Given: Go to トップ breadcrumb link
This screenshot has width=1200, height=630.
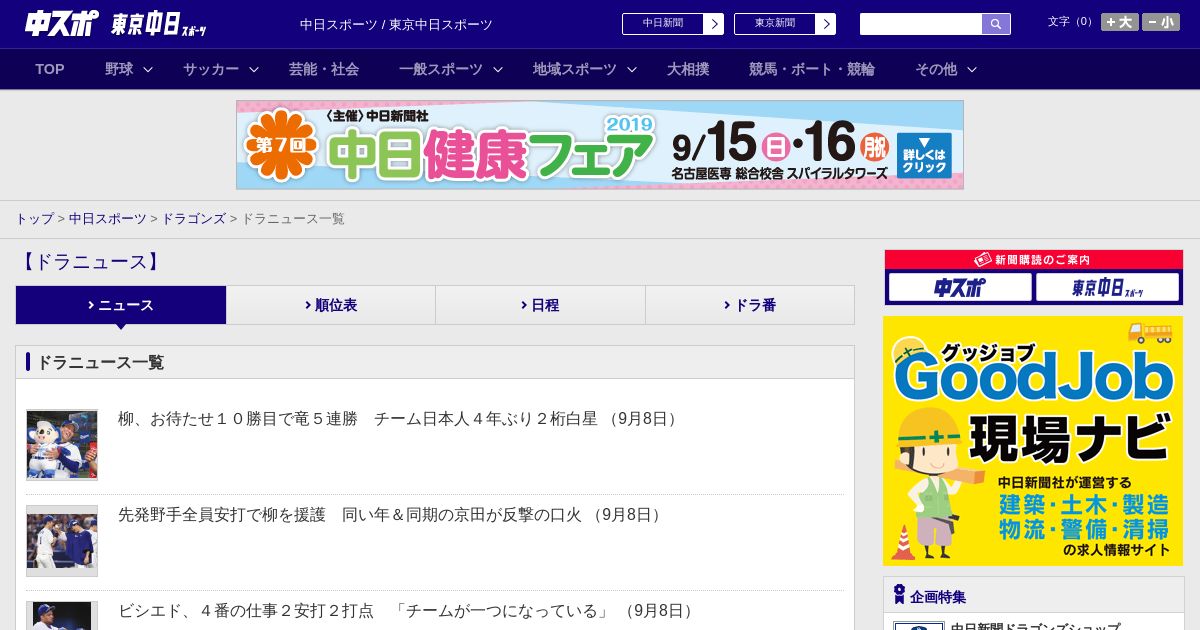Looking at the screenshot, I should point(34,219).
